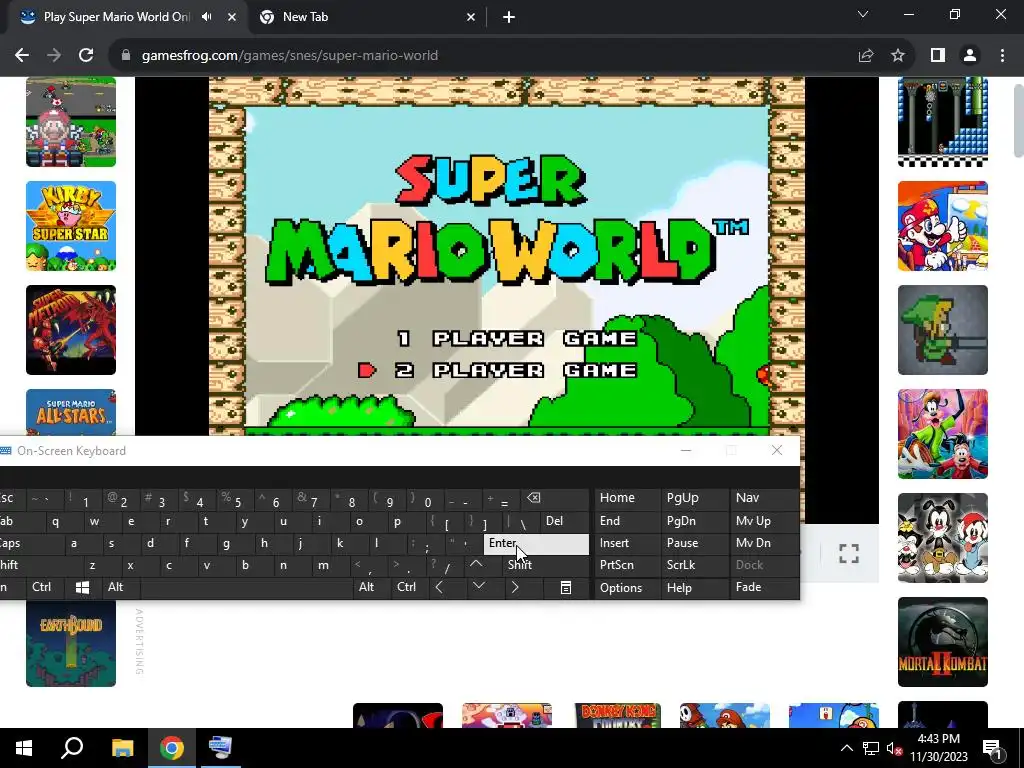Click the Mv Dn key
This screenshot has height=768, width=1024.
[763, 543]
